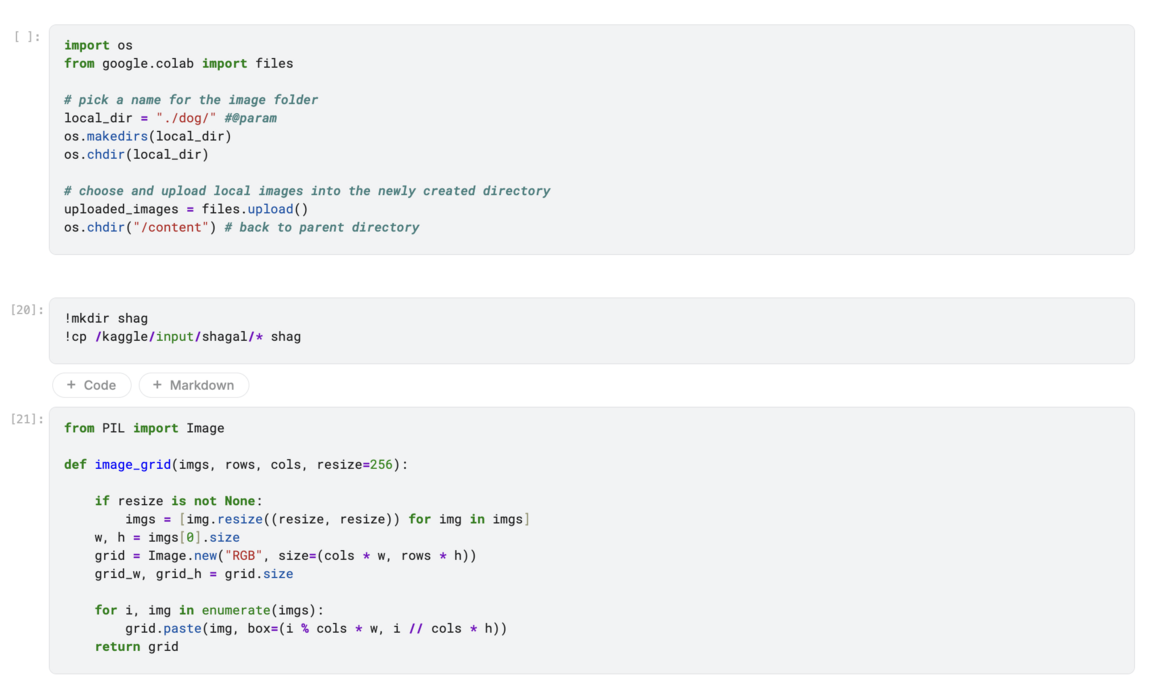Select the unexecuted cell's empty "[ ]:" prompt
The height and width of the screenshot is (693, 1152).
(x=28, y=37)
